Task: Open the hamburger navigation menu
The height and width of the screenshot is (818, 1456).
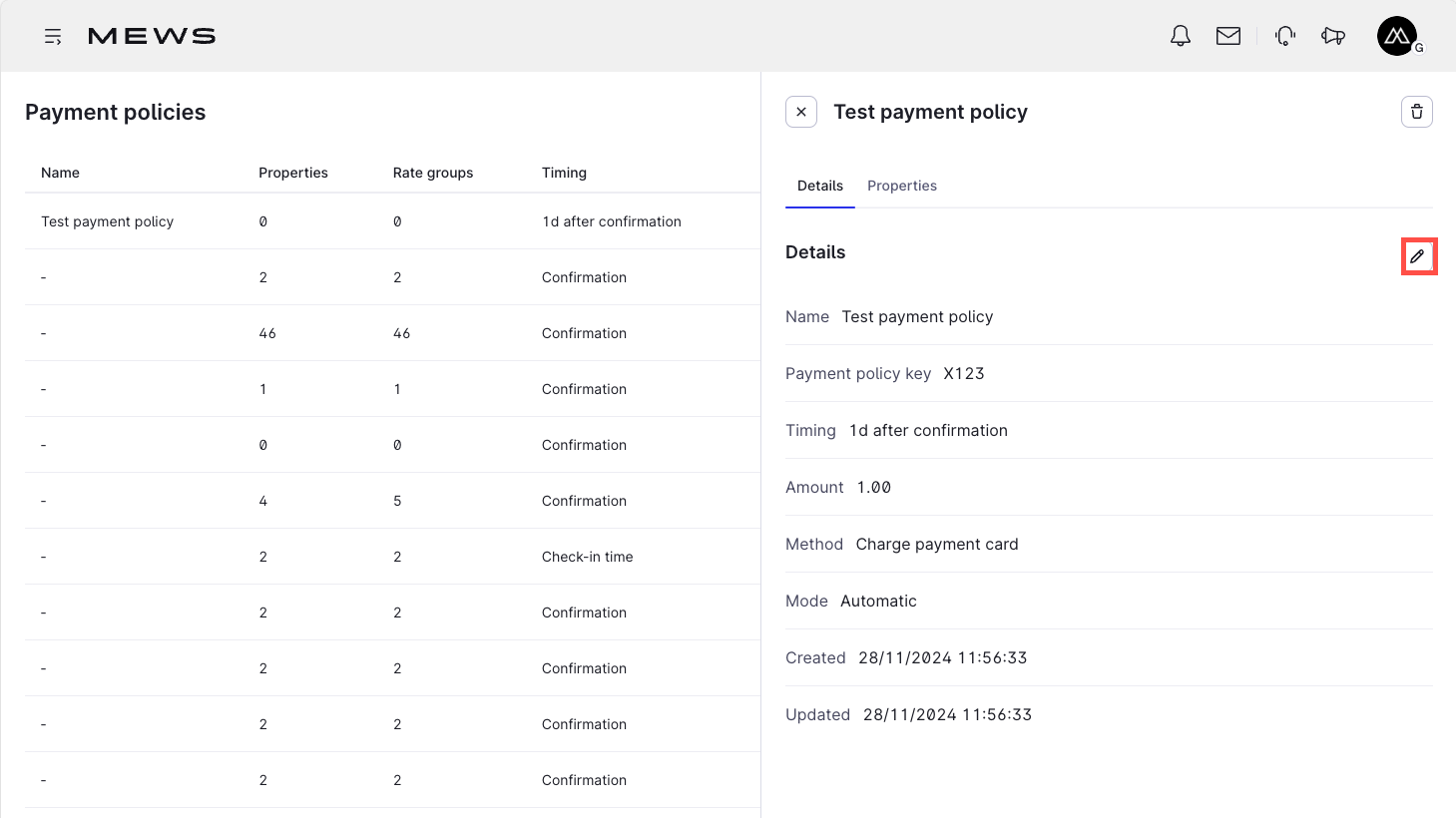Action: click(53, 36)
